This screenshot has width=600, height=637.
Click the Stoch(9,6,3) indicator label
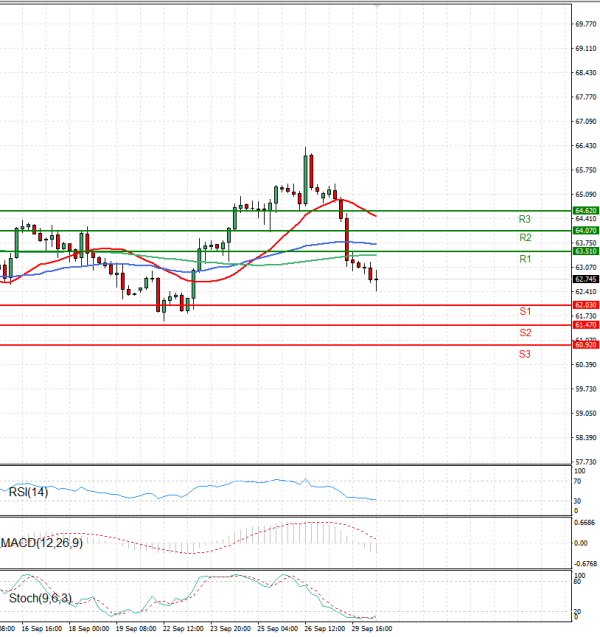(39, 599)
